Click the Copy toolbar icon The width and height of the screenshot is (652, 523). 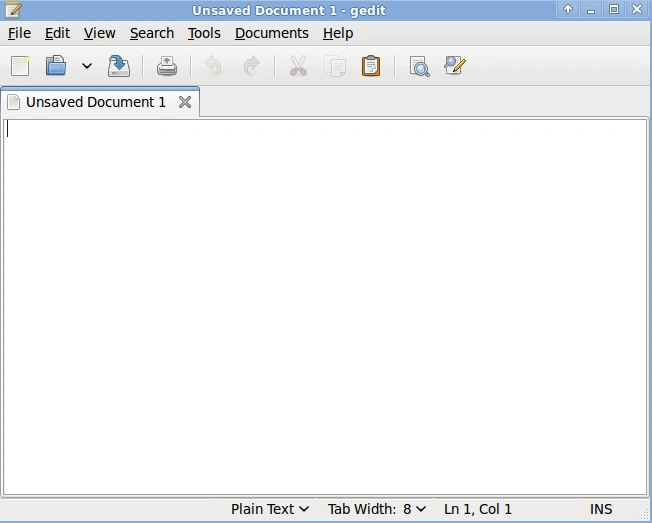pyautogui.click(x=335, y=66)
